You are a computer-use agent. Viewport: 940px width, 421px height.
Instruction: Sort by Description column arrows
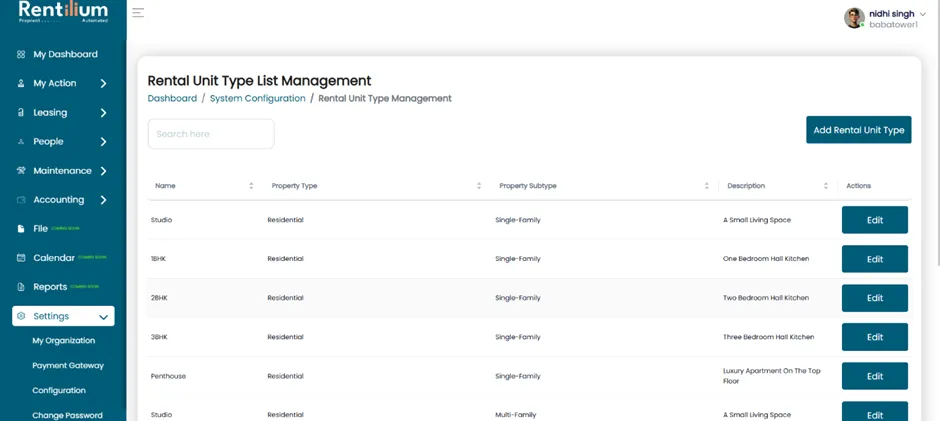tap(825, 186)
